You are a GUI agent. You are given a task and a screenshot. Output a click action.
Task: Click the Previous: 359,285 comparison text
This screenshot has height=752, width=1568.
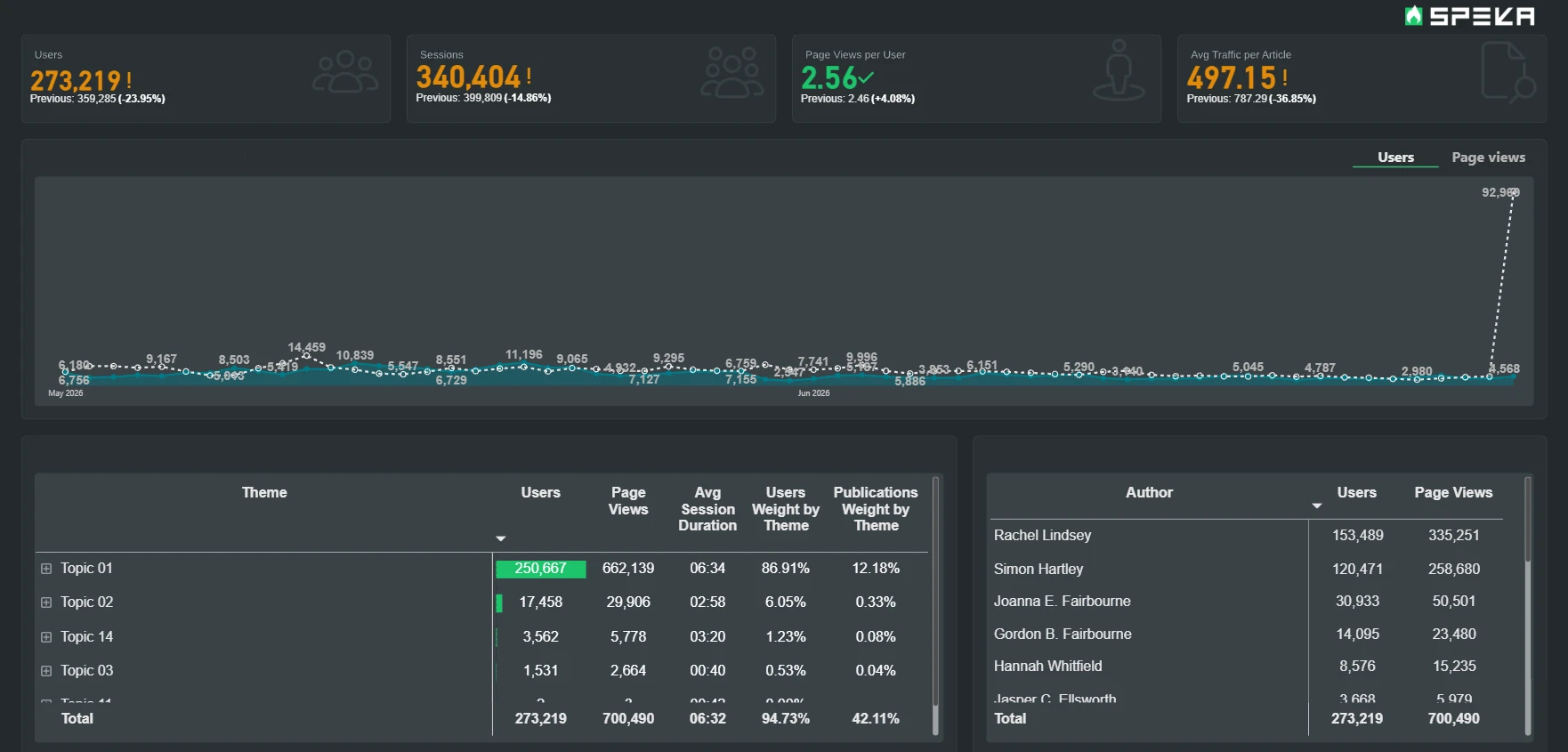tap(97, 99)
